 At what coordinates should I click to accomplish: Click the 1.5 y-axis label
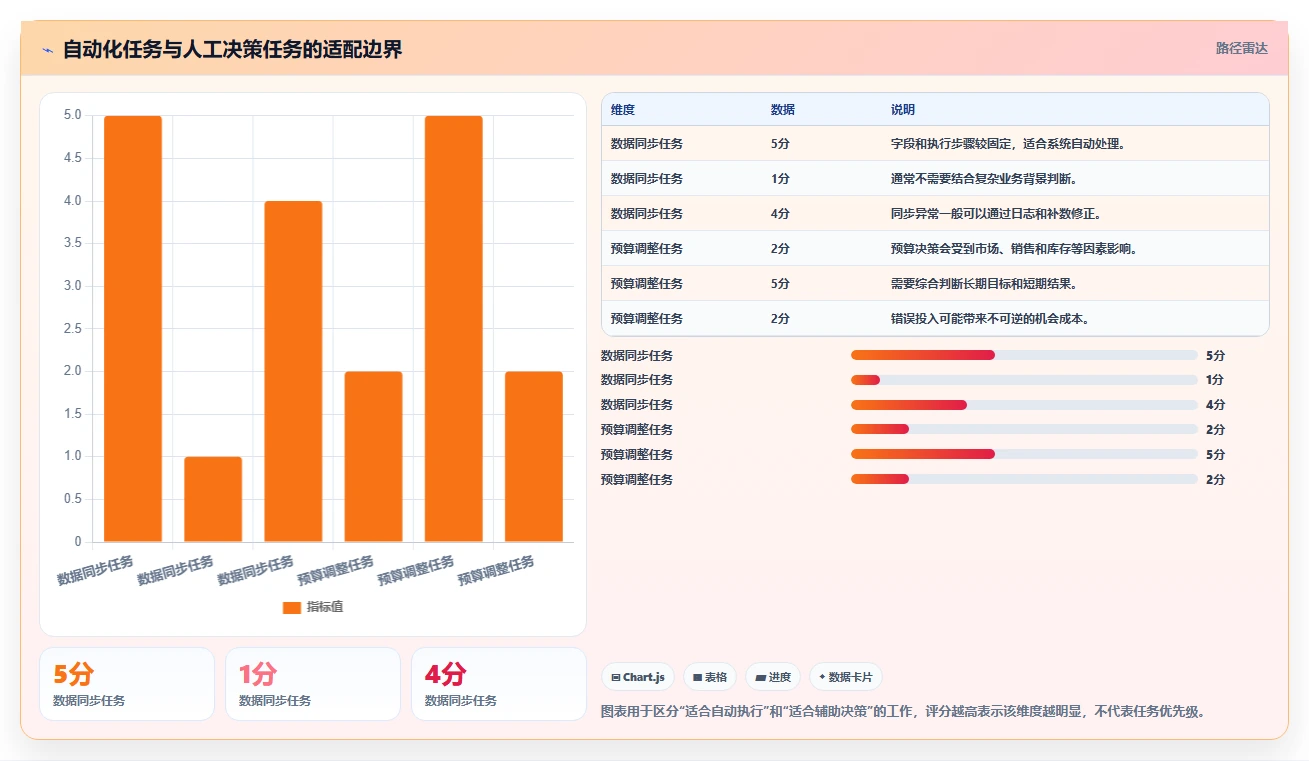[x=72, y=414]
